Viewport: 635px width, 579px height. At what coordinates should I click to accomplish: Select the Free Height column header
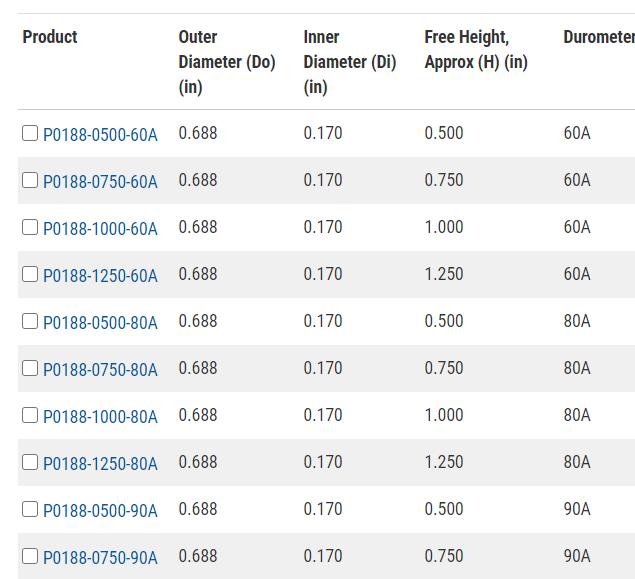coord(475,49)
